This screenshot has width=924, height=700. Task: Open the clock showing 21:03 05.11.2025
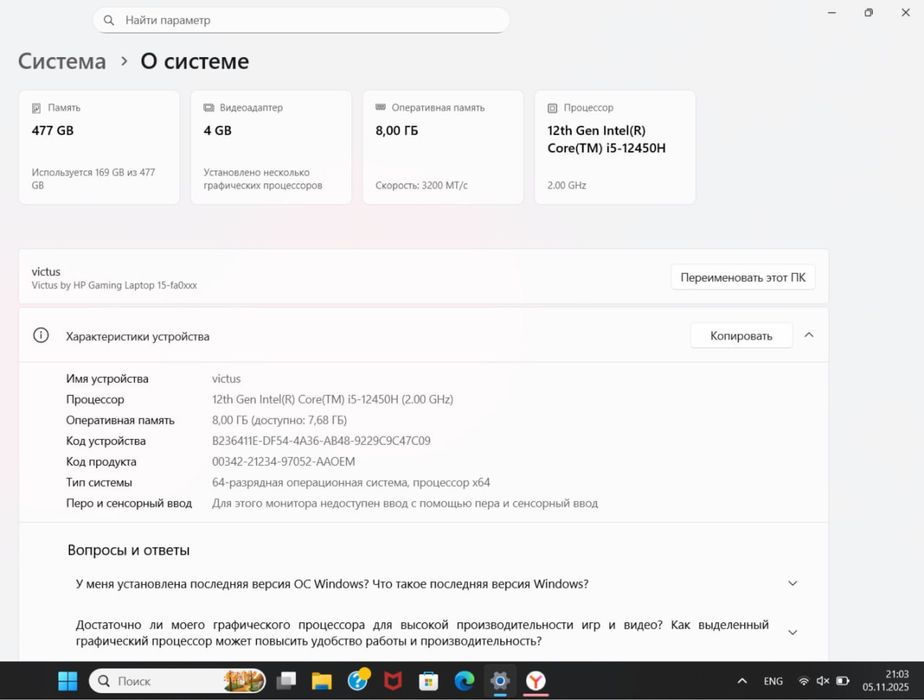(x=886, y=681)
